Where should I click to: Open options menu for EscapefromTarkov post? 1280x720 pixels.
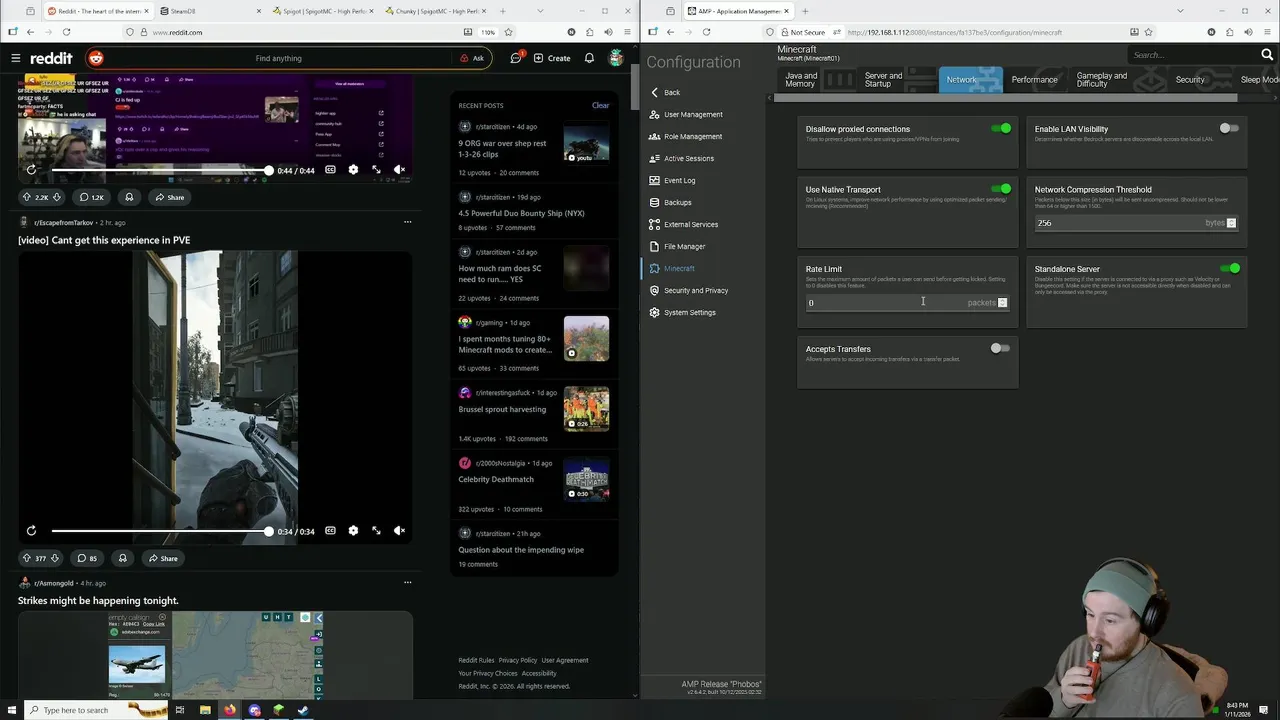click(407, 222)
